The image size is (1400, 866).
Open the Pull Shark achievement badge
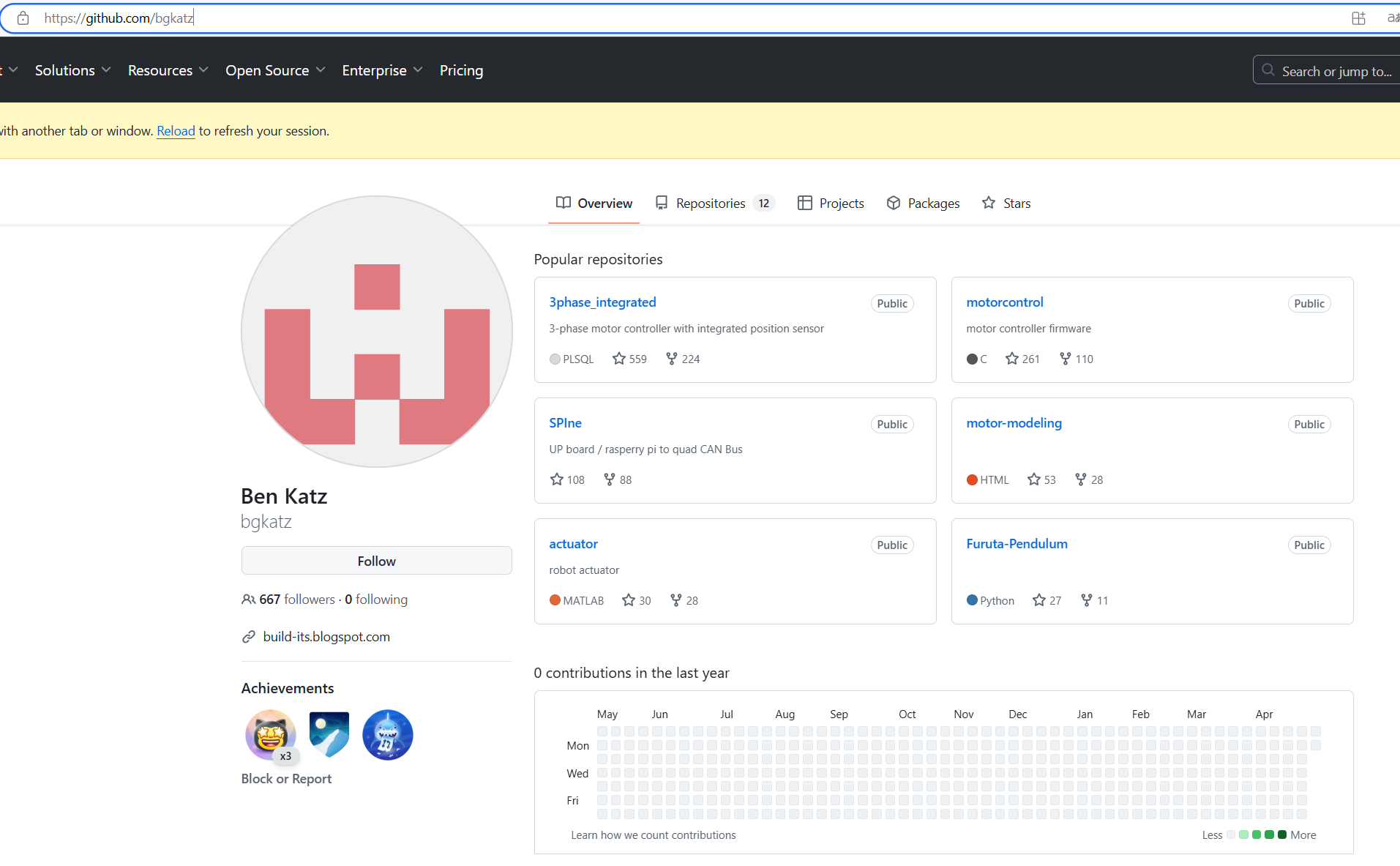[x=387, y=734]
